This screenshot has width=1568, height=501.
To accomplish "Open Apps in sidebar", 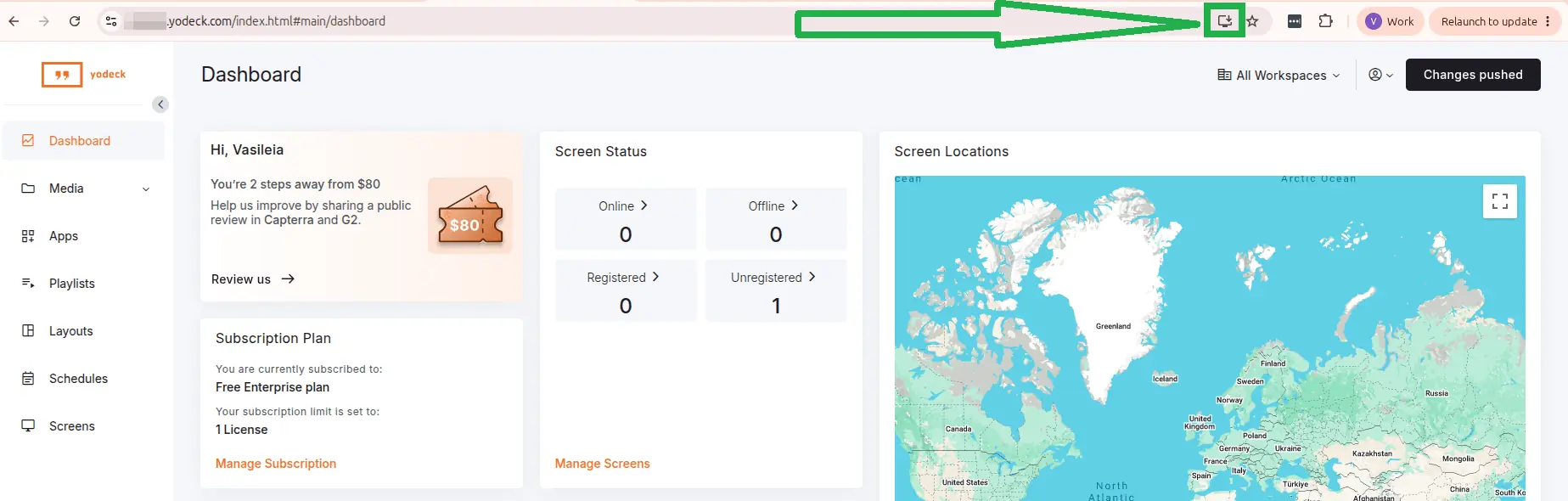I will (x=83, y=236).
